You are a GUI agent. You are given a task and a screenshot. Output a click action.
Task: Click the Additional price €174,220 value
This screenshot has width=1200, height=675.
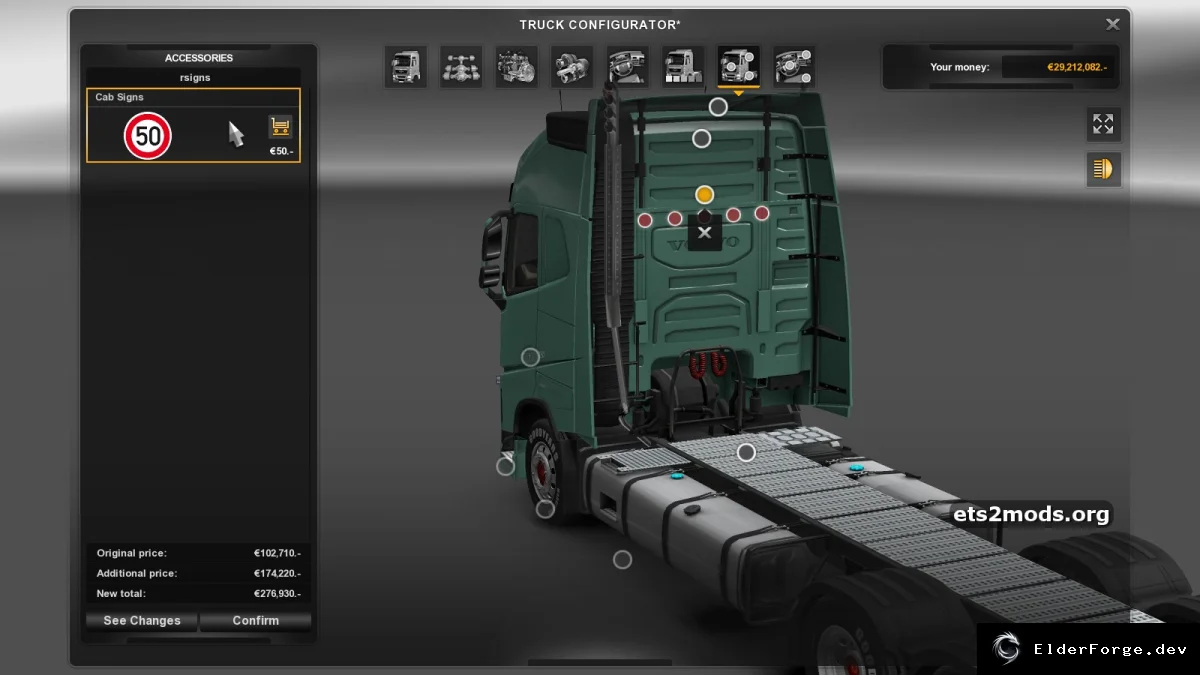click(x=276, y=574)
